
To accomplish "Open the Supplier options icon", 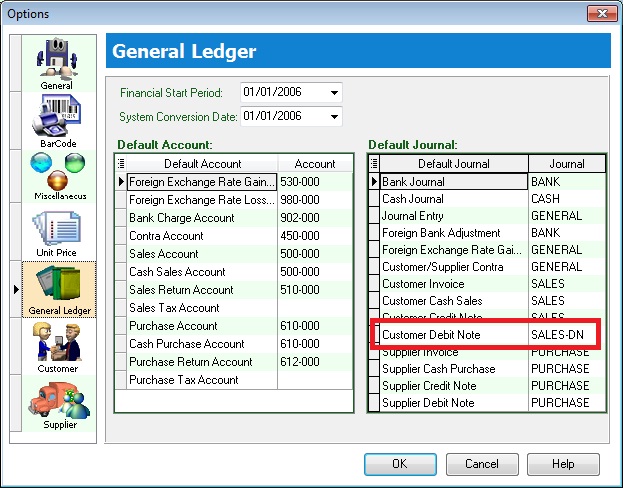I will click(x=58, y=404).
